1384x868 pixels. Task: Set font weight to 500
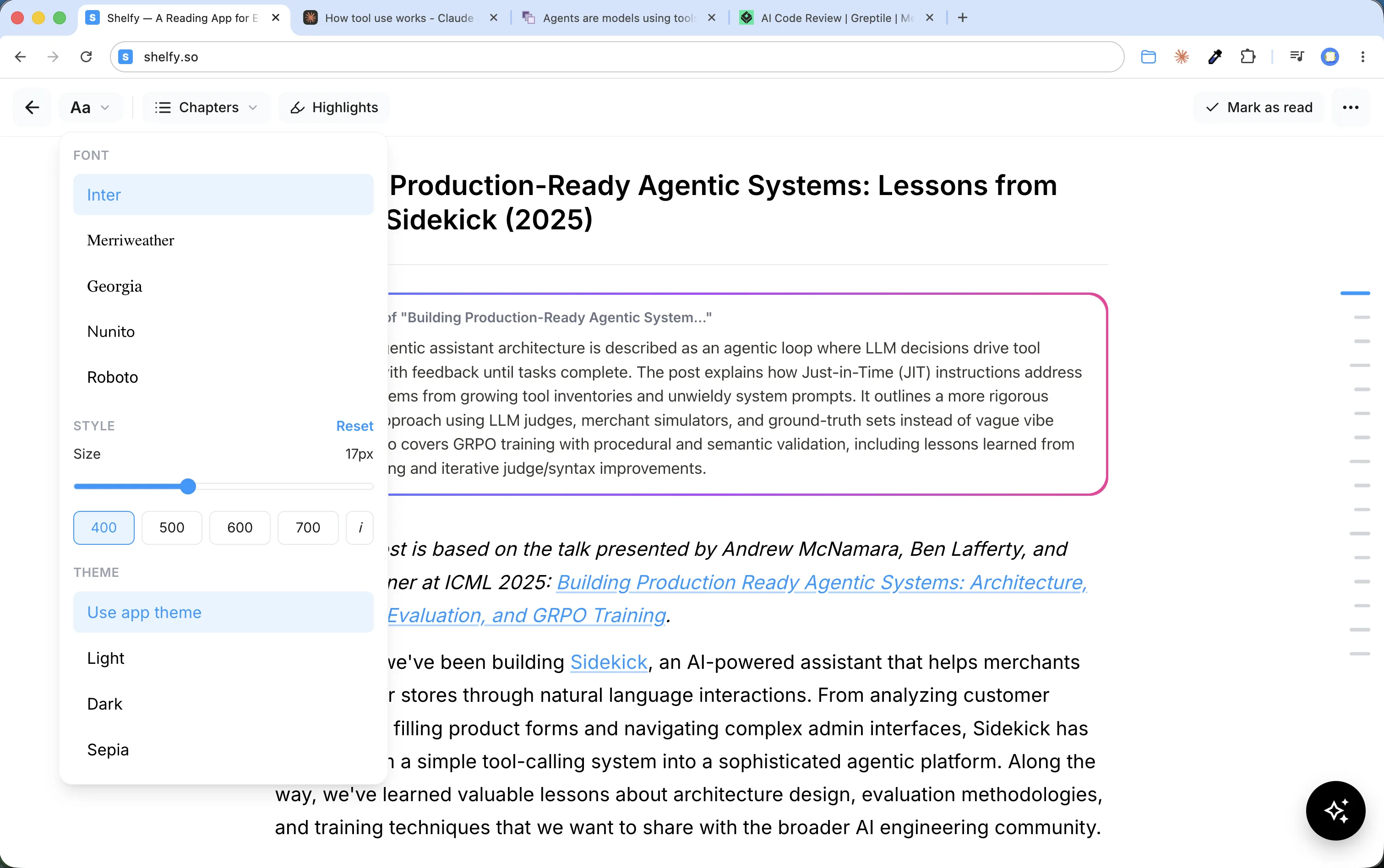(172, 527)
